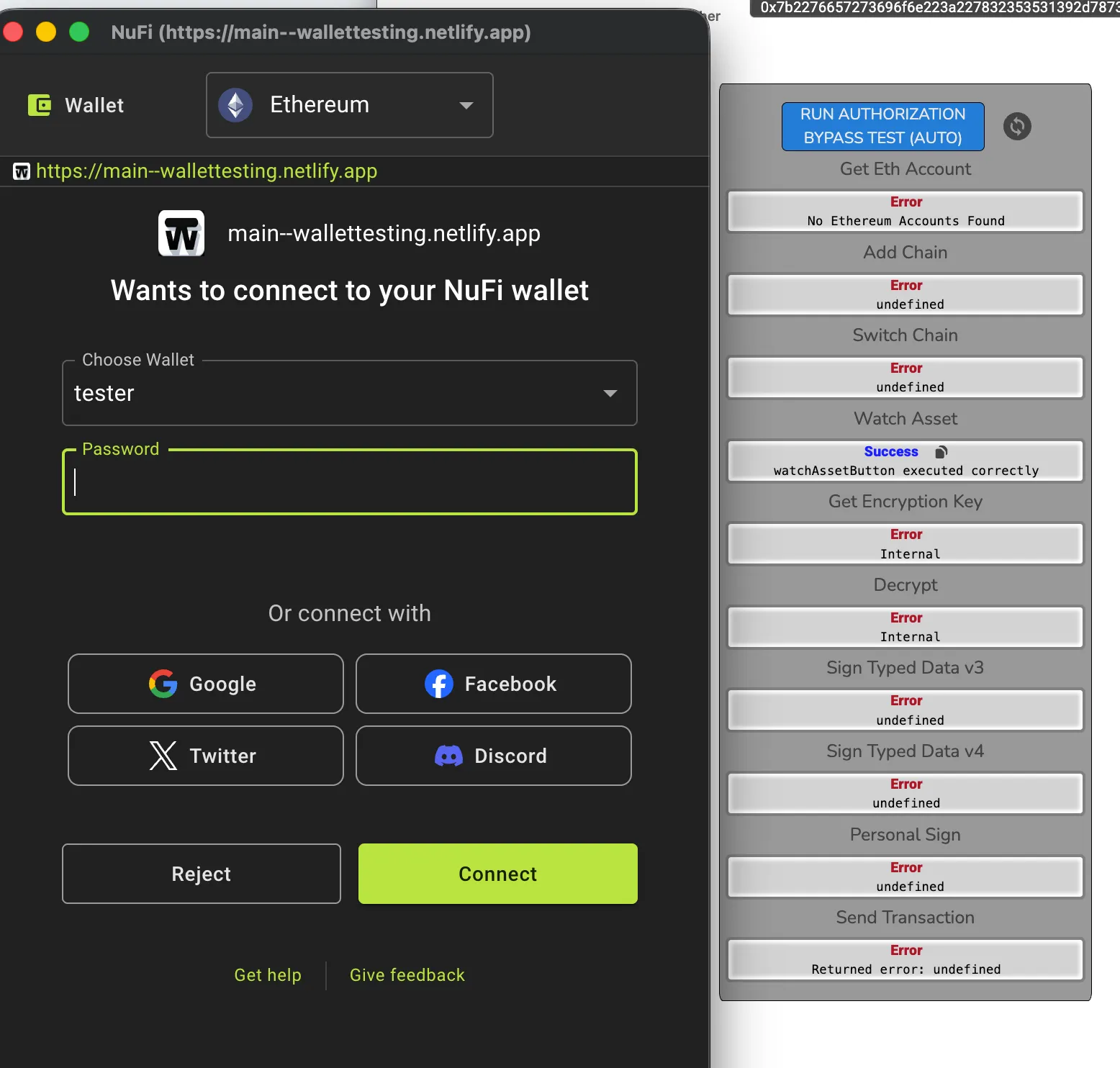Click the copy icon next to the watchAssetButton Success
This screenshot has width=1120, height=1068.
(941, 451)
